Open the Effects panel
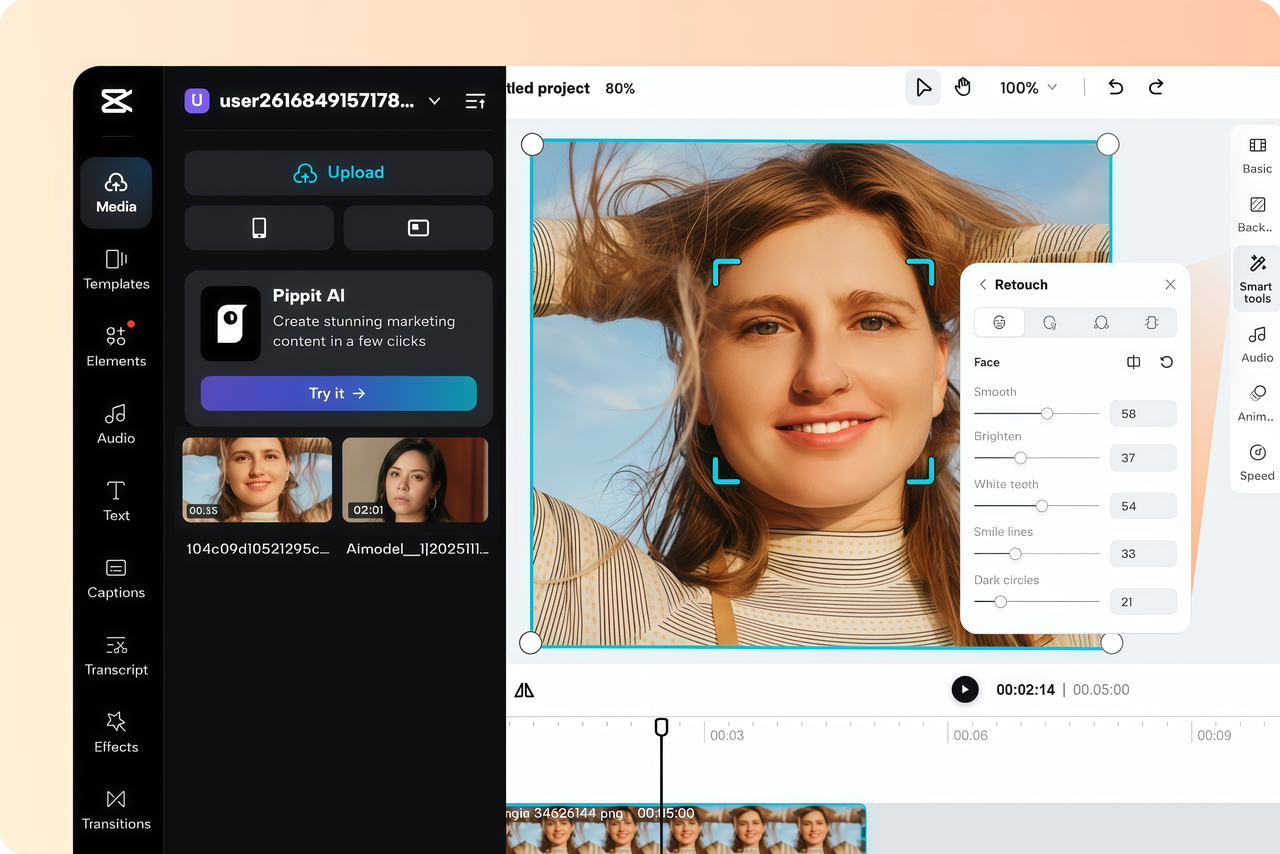The image size is (1280, 854). click(116, 733)
